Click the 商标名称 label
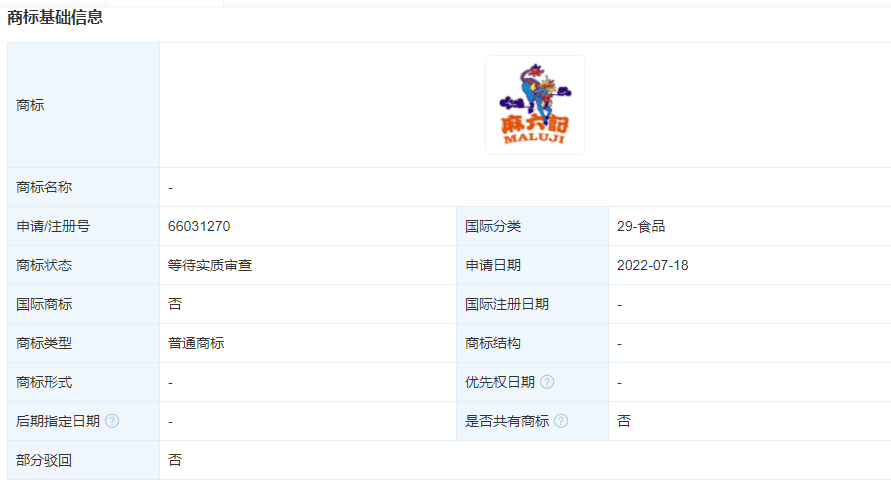This screenshot has width=891, height=491. pyautogui.click(x=44, y=187)
